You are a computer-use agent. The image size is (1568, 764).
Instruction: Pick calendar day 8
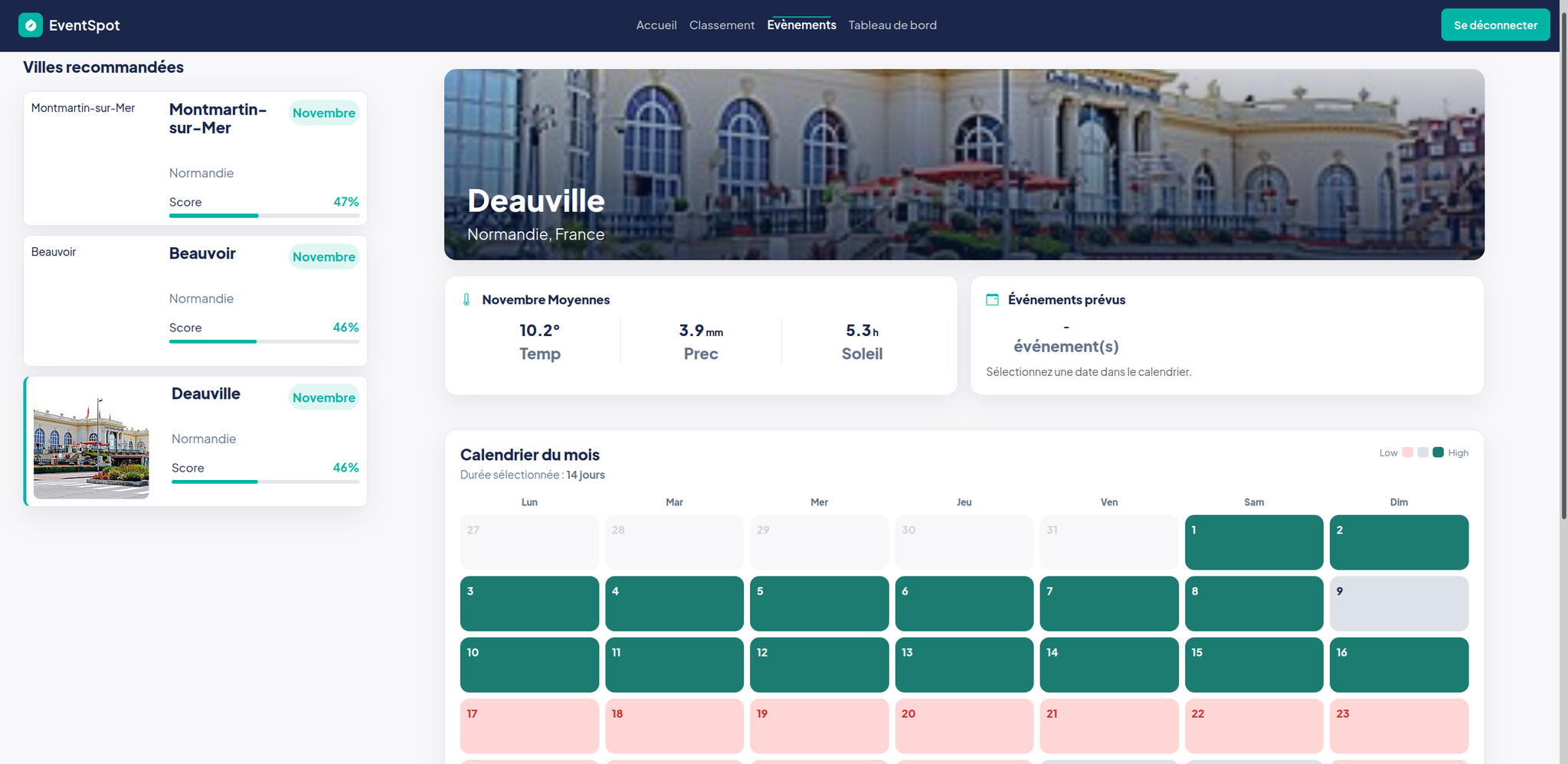pyautogui.click(x=1254, y=603)
